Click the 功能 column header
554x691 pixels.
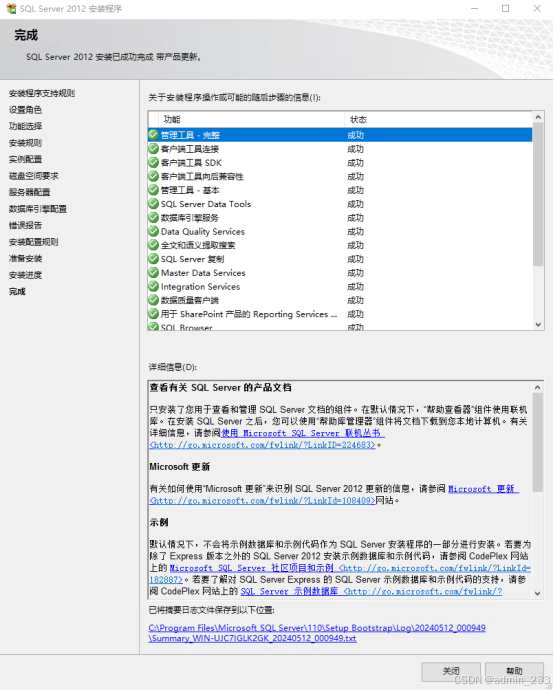(252, 119)
